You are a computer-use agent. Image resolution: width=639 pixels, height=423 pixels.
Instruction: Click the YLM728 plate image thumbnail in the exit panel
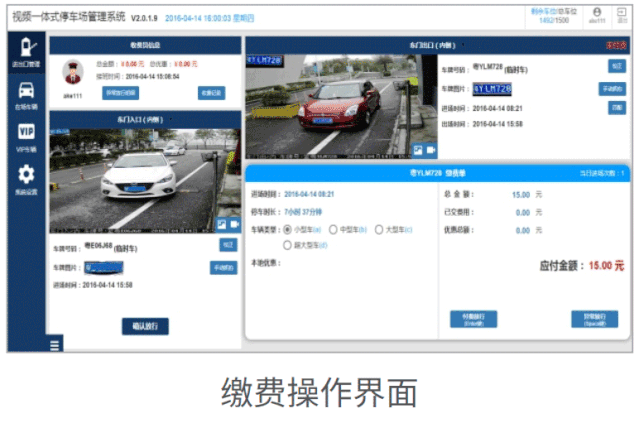[x=492, y=89]
